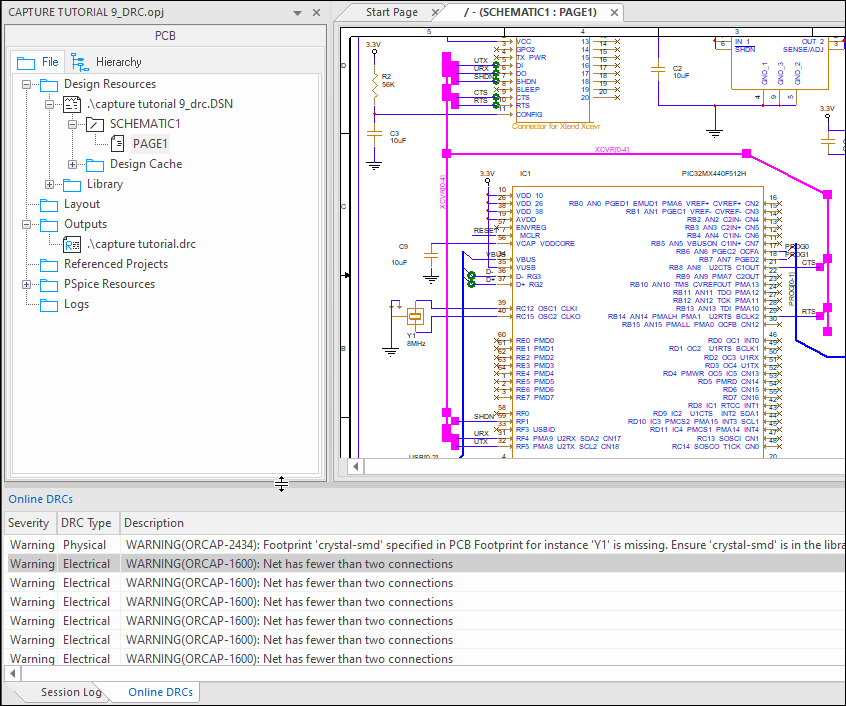Select the Design Cache tree item
Viewport: 846px width, 706px height.
click(x=146, y=164)
